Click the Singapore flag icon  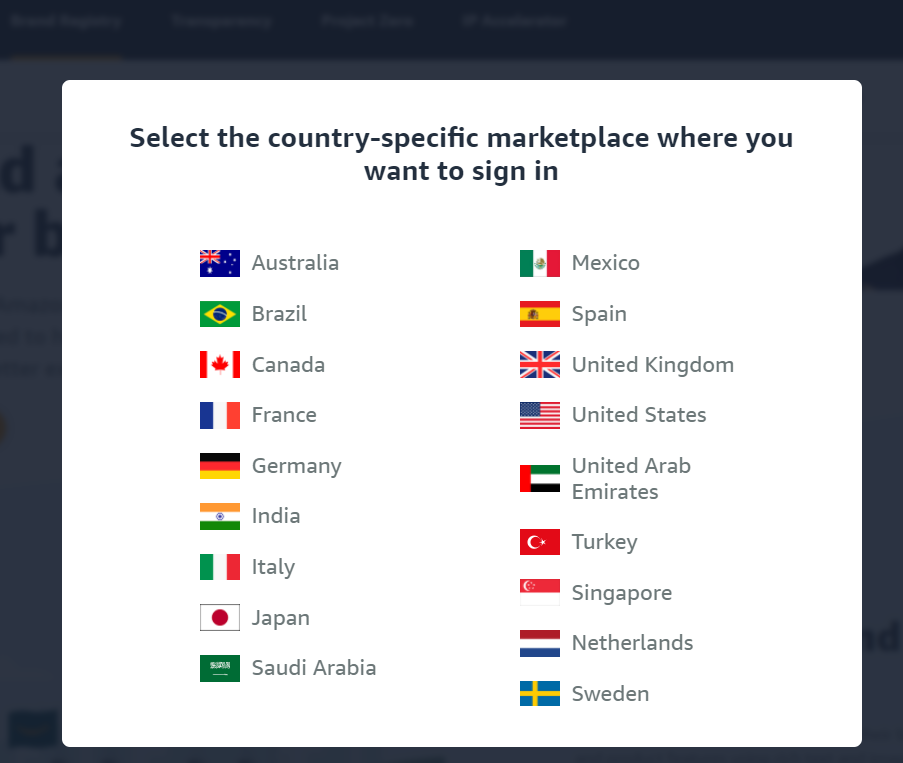[x=540, y=593]
